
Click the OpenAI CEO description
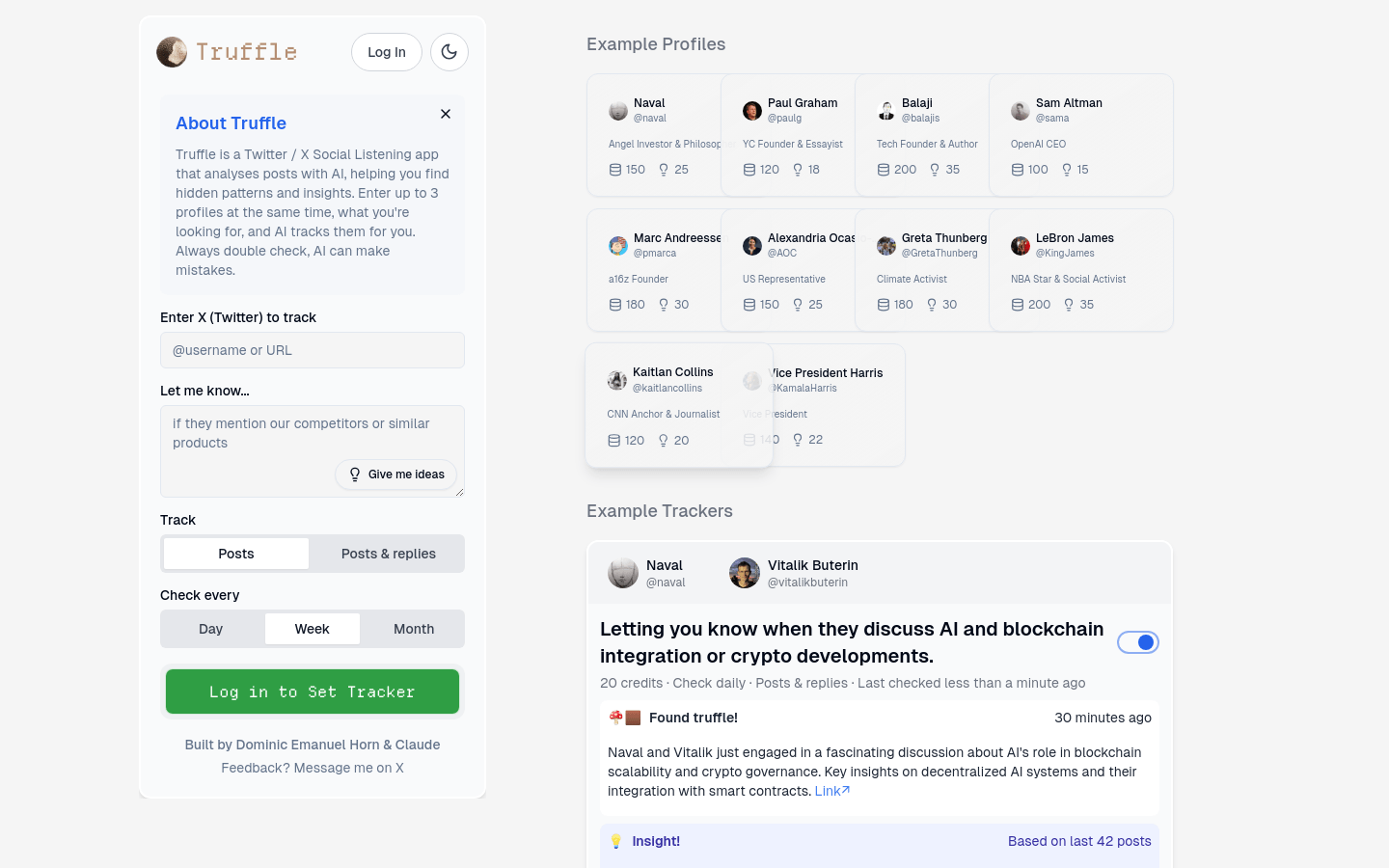point(1038,145)
